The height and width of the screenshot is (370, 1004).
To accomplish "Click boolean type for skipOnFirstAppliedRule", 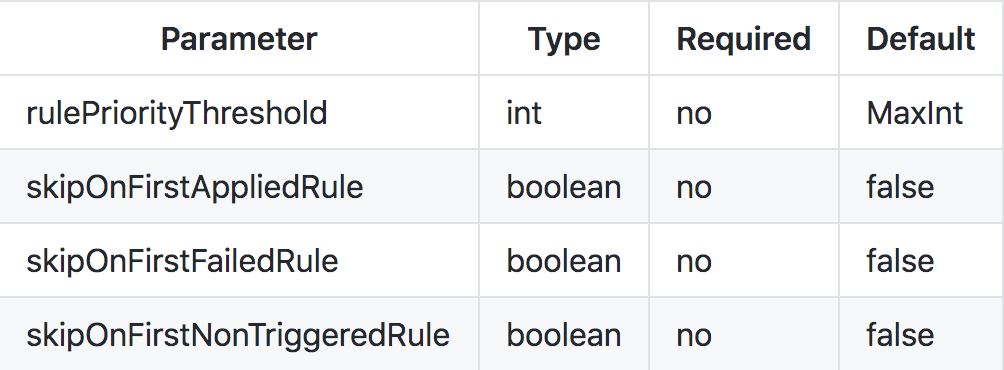I will pos(563,187).
